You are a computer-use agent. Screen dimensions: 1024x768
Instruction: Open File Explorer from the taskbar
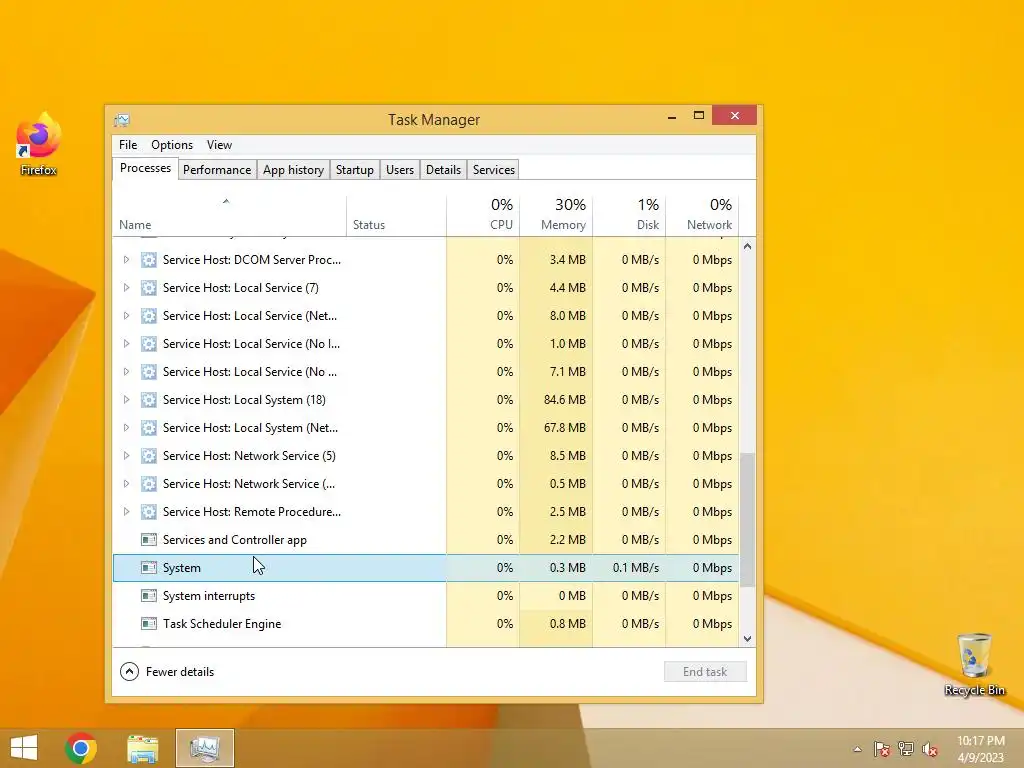pyautogui.click(x=142, y=748)
